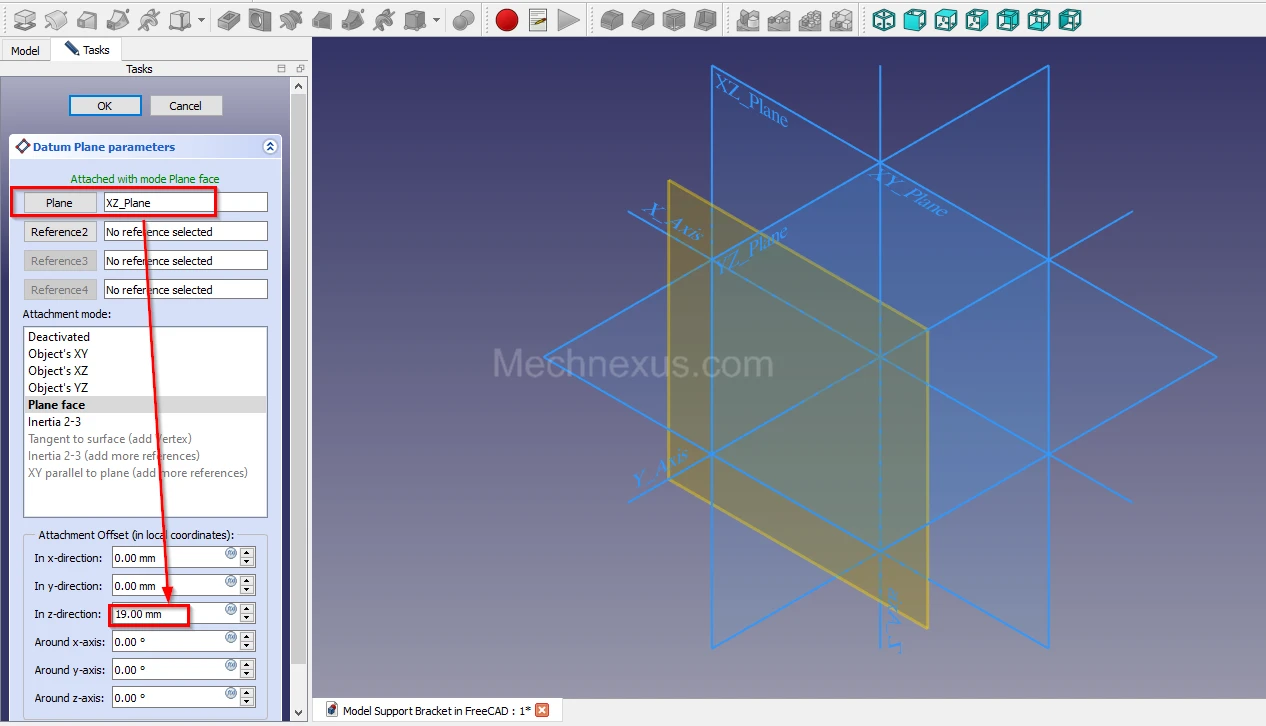
Task: Start macro recording with red circle
Action: [x=507, y=19]
